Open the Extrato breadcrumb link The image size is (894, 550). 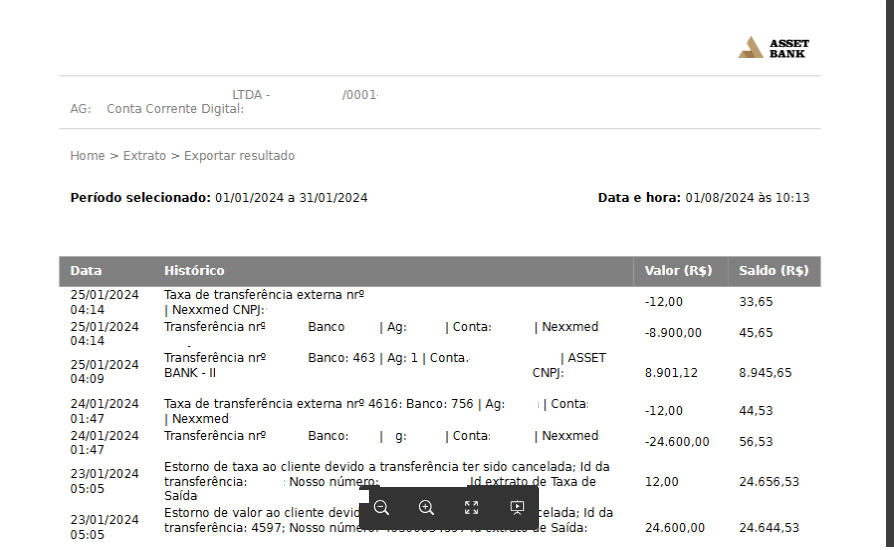(144, 156)
